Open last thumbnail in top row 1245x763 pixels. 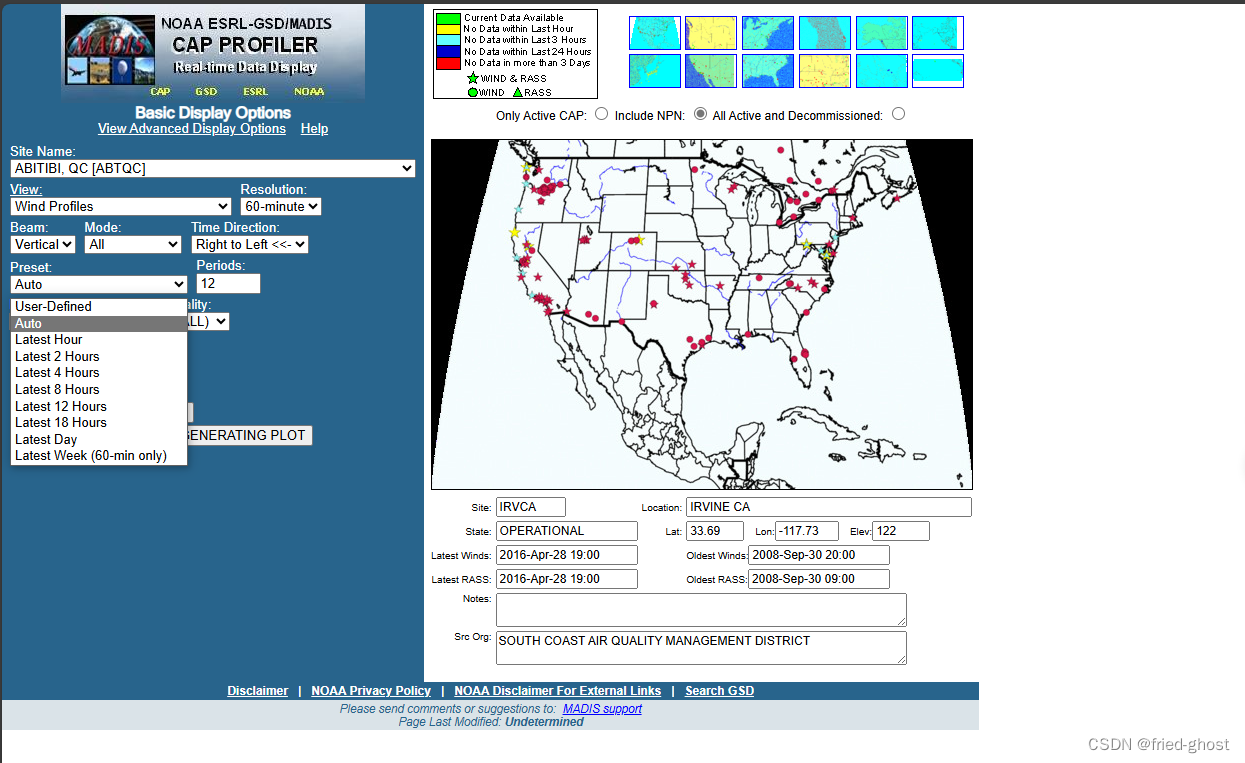click(x=938, y=33)
